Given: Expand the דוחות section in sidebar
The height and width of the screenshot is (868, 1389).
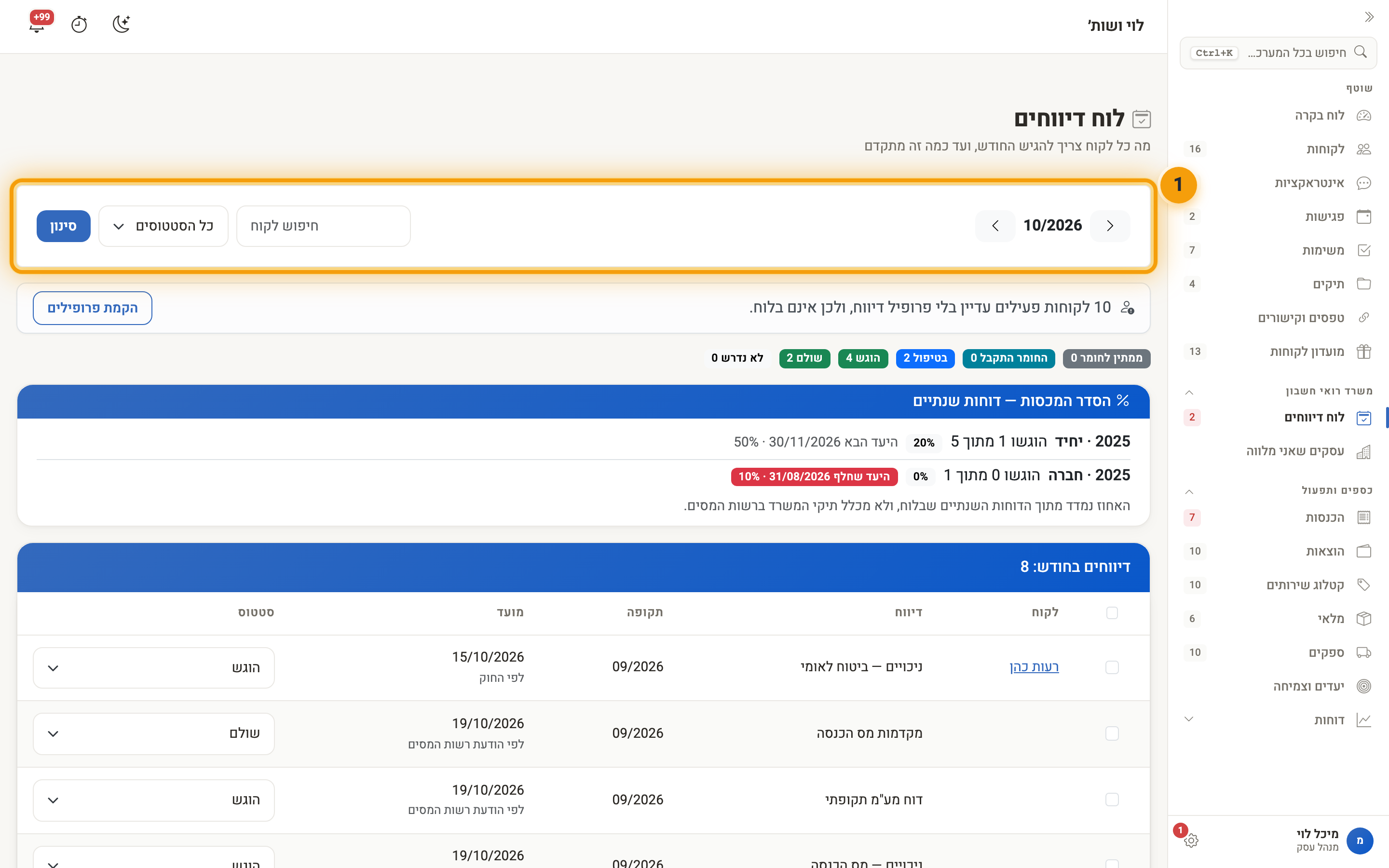Looking at the screenshot, I should click(x=1278, y=720).
